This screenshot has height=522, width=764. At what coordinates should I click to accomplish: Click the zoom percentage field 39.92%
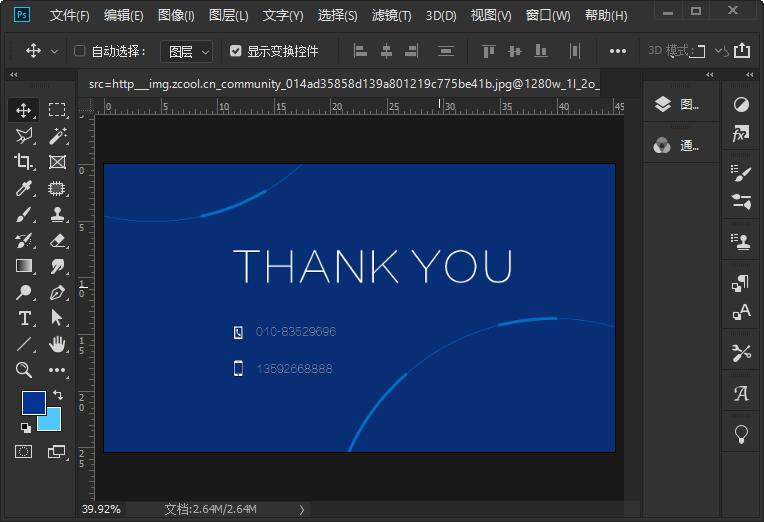click(101, 509)
